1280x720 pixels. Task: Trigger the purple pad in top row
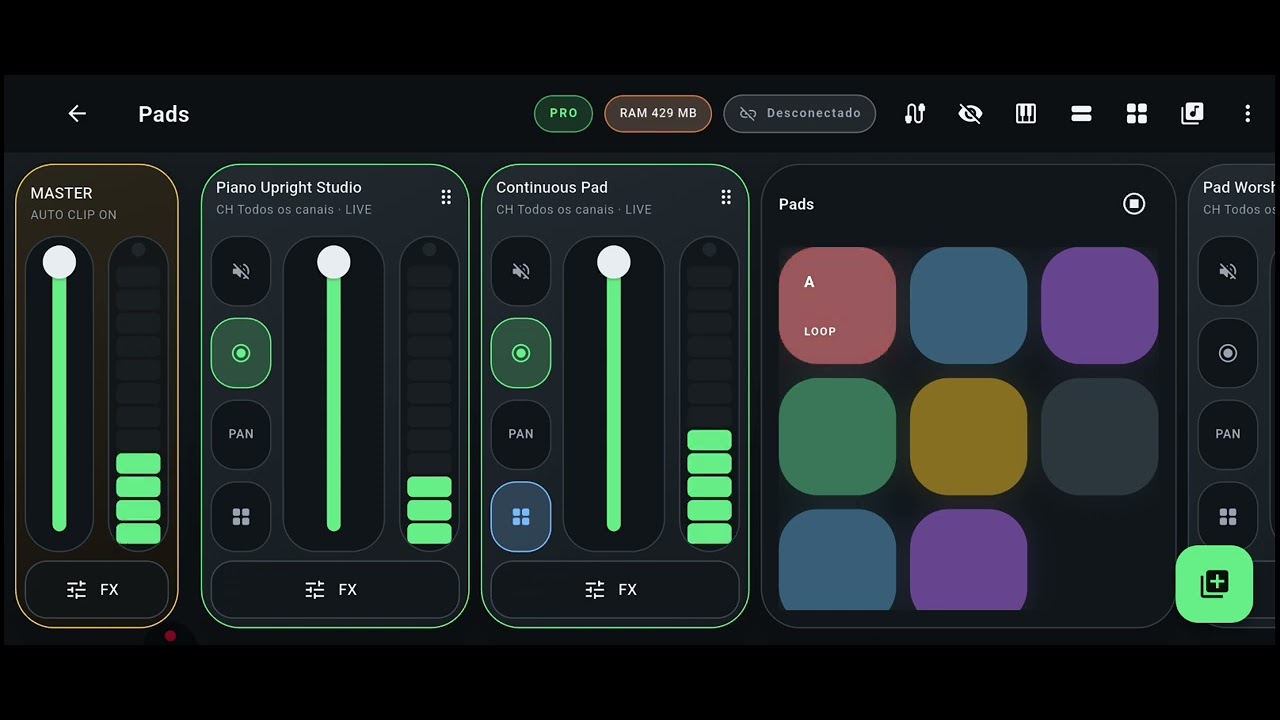pyautogui.click(x=1099, y=306)
